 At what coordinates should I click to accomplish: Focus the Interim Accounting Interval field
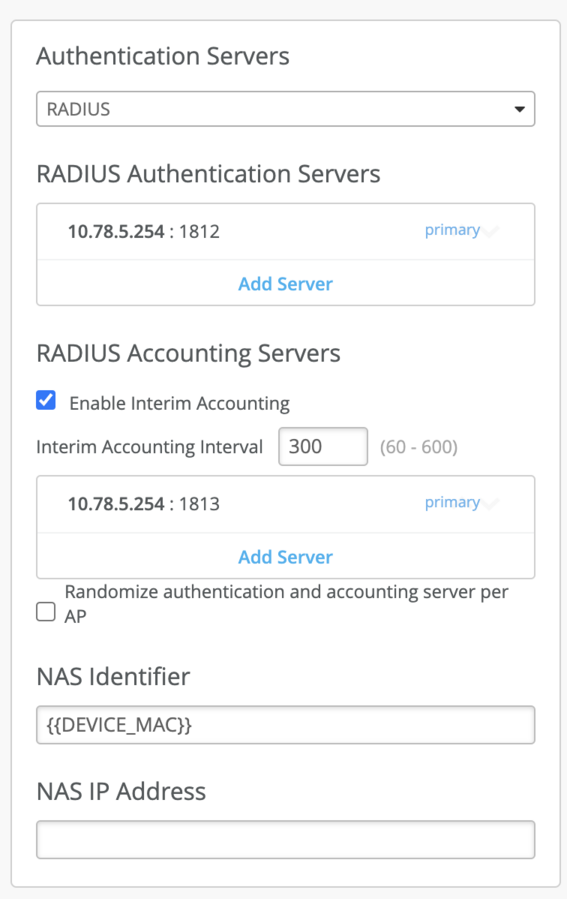coord(323,446)
